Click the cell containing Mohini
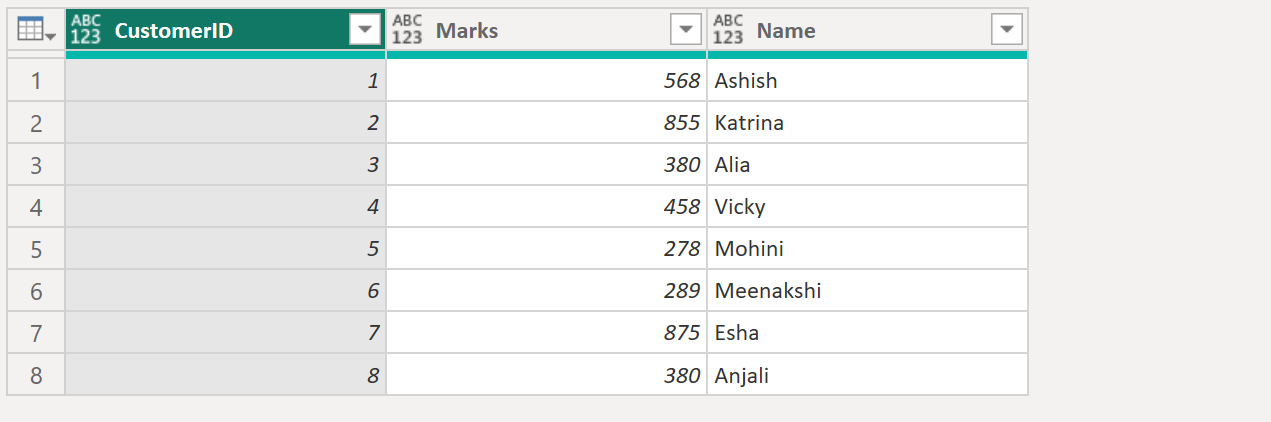1271x422 pixels. (749, 249)
